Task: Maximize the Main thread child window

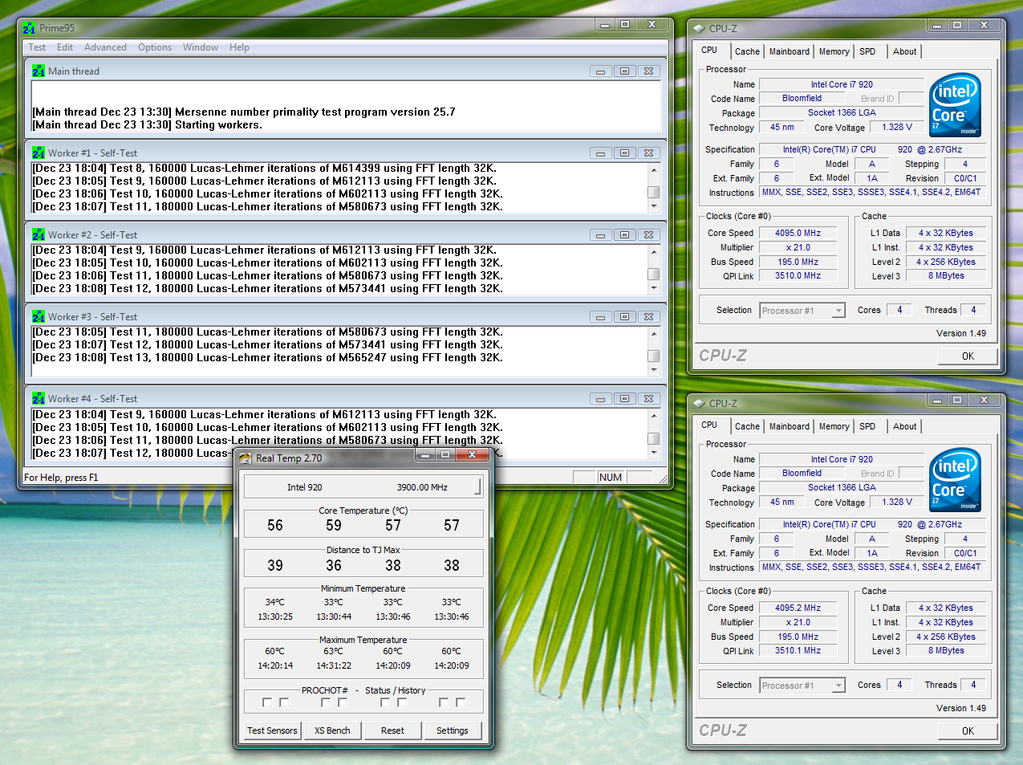Action: click(624, 71)
